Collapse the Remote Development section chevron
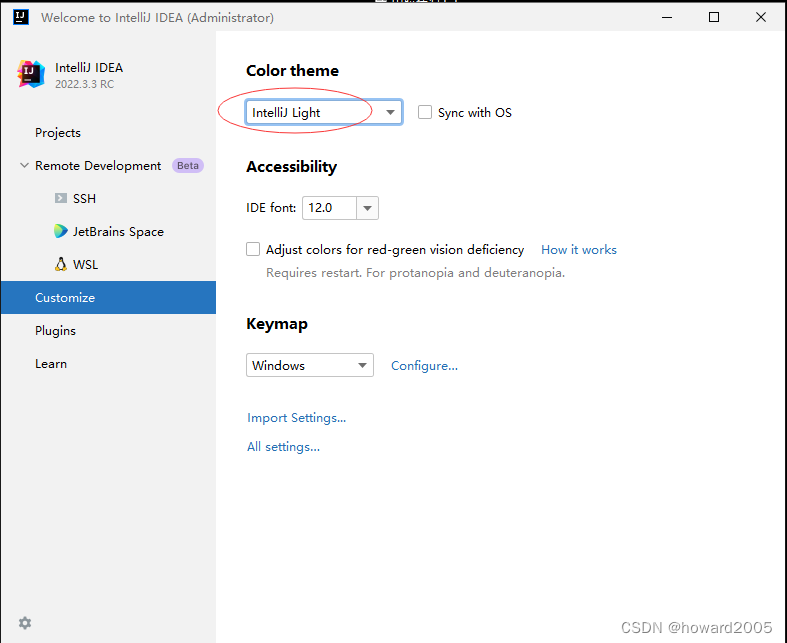The image size is (787, 643). (x=24, y=165)
